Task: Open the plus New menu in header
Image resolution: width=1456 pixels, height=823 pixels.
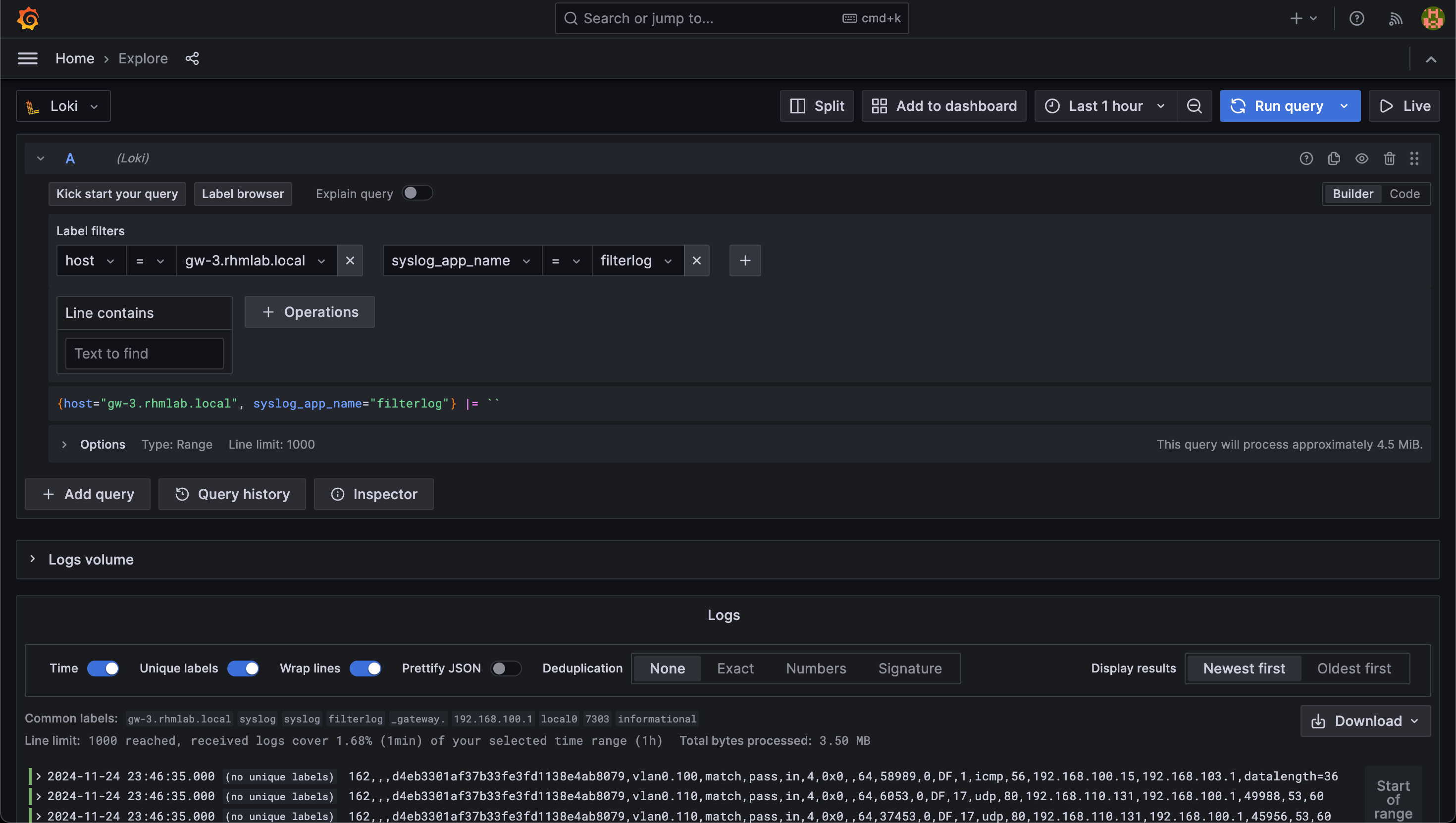Action: point(1303,19)
